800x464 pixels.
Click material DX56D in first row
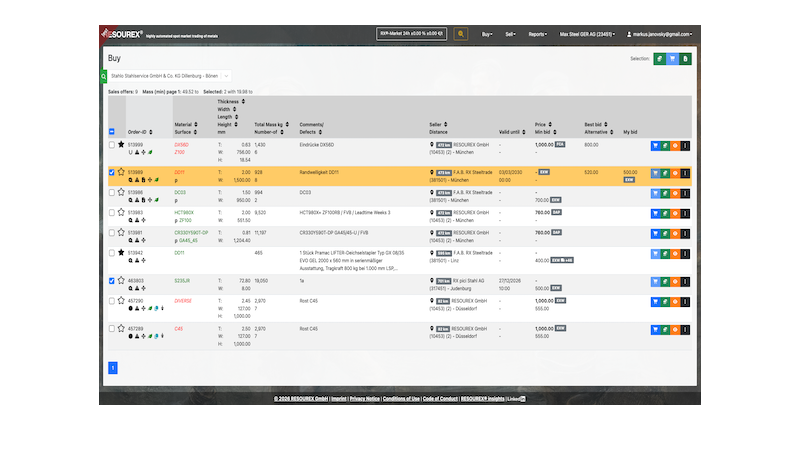point(182,145)
